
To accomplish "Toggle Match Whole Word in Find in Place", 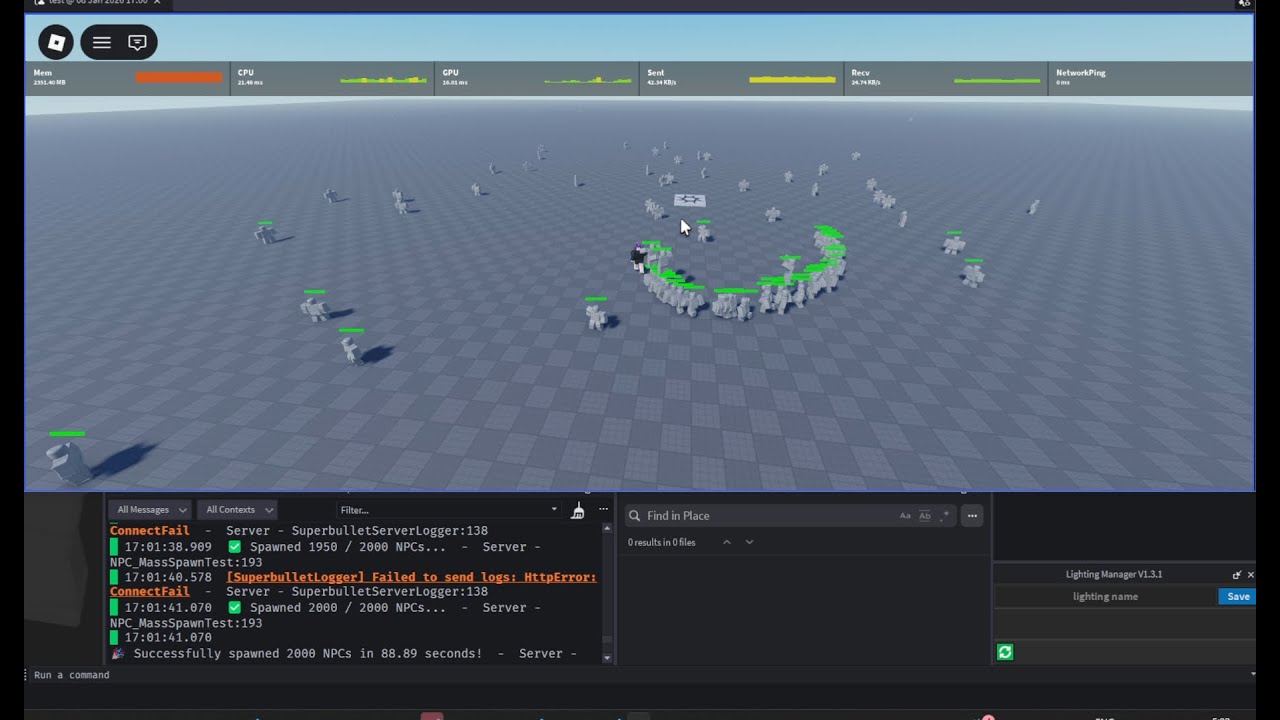I will 925,516.
